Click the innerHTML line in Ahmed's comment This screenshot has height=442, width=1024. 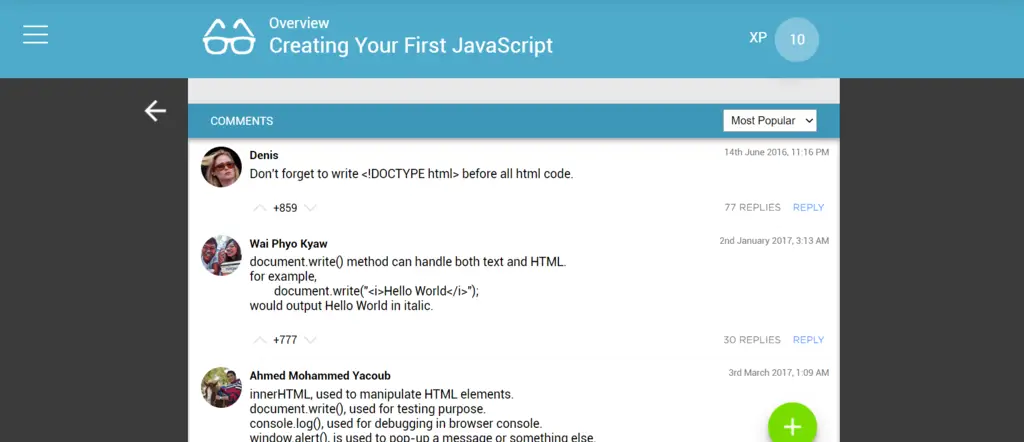[381, 395]
